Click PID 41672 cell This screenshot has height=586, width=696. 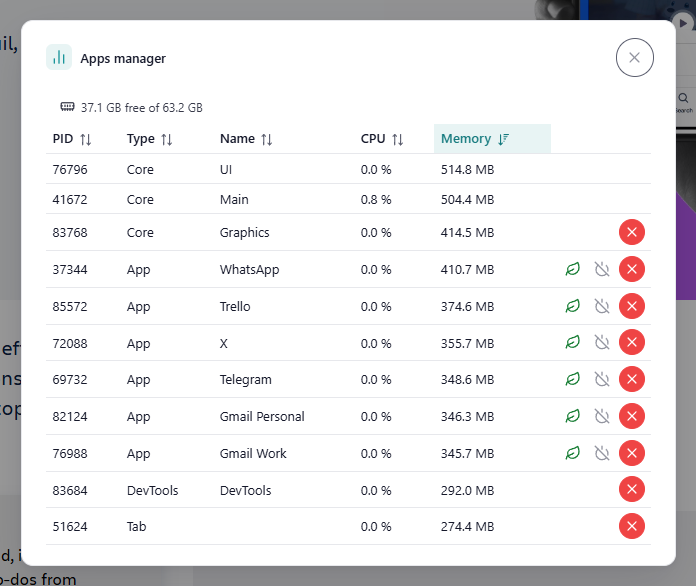coord(70,199)
